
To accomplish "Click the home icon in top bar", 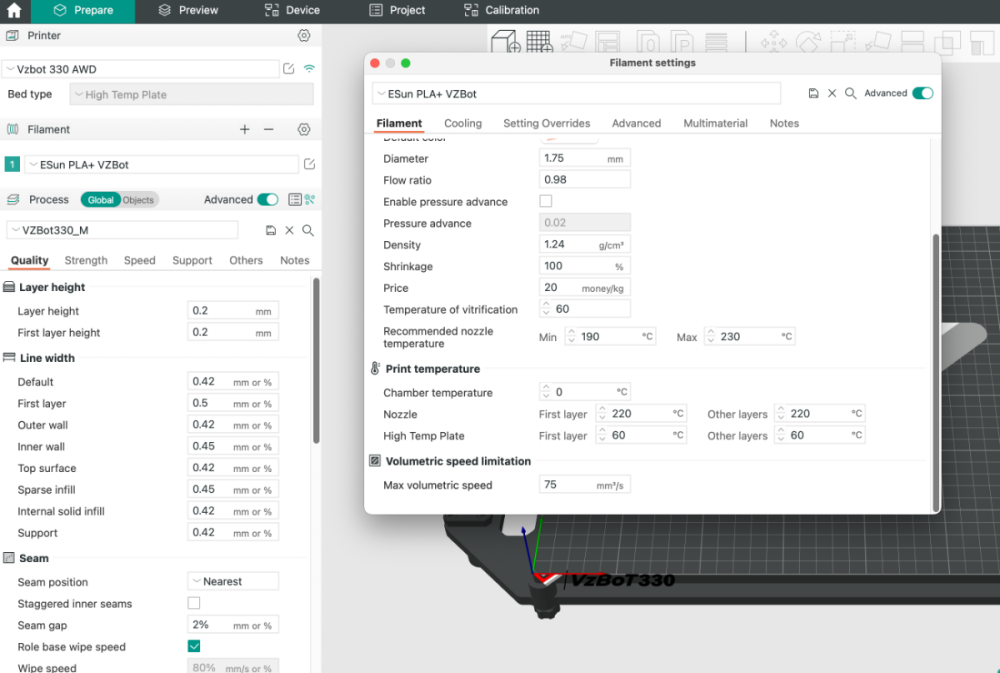I will (x=14, y=10).
